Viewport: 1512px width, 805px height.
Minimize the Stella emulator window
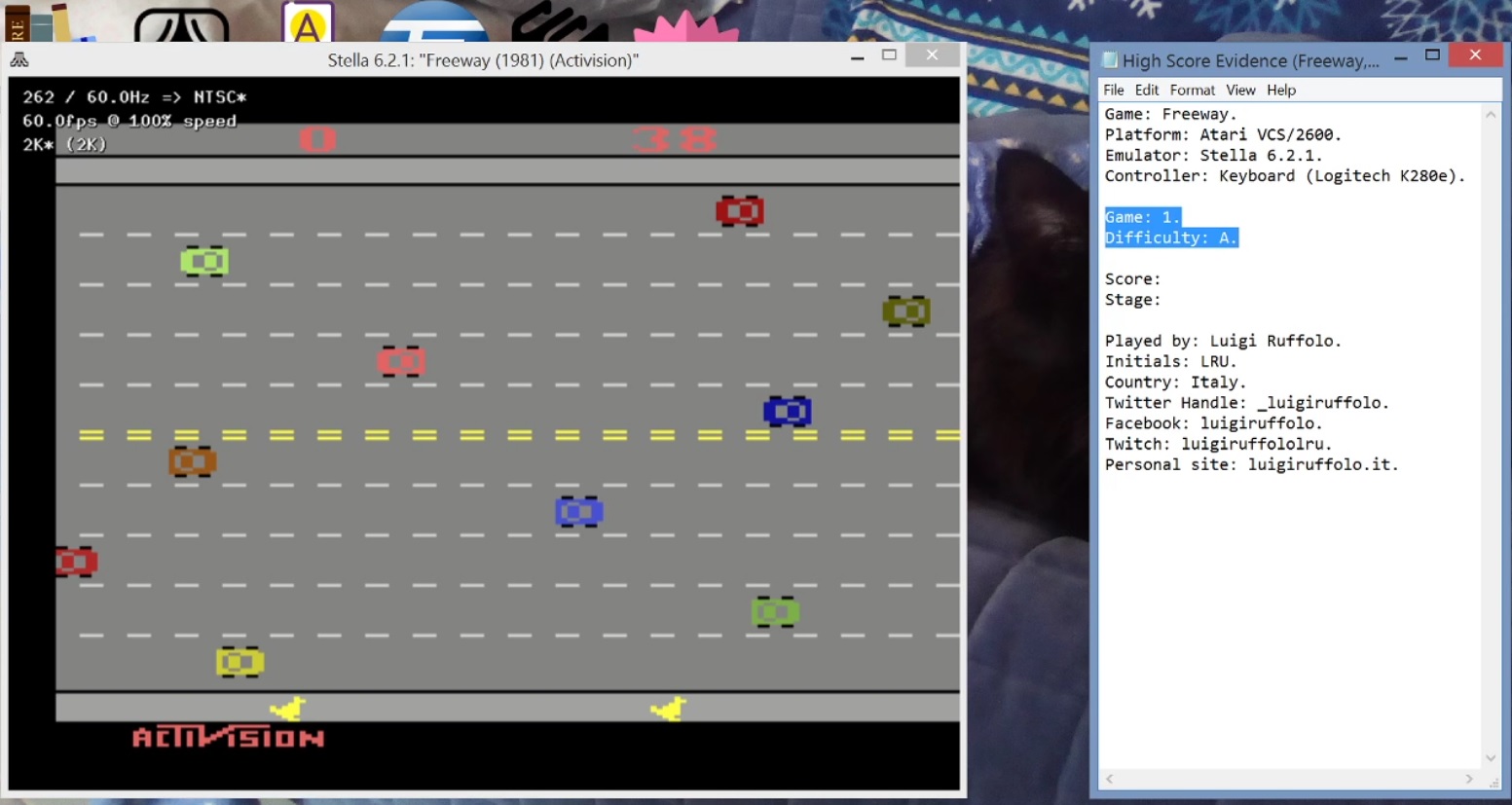pyautogui.click(x=857, y=57)
